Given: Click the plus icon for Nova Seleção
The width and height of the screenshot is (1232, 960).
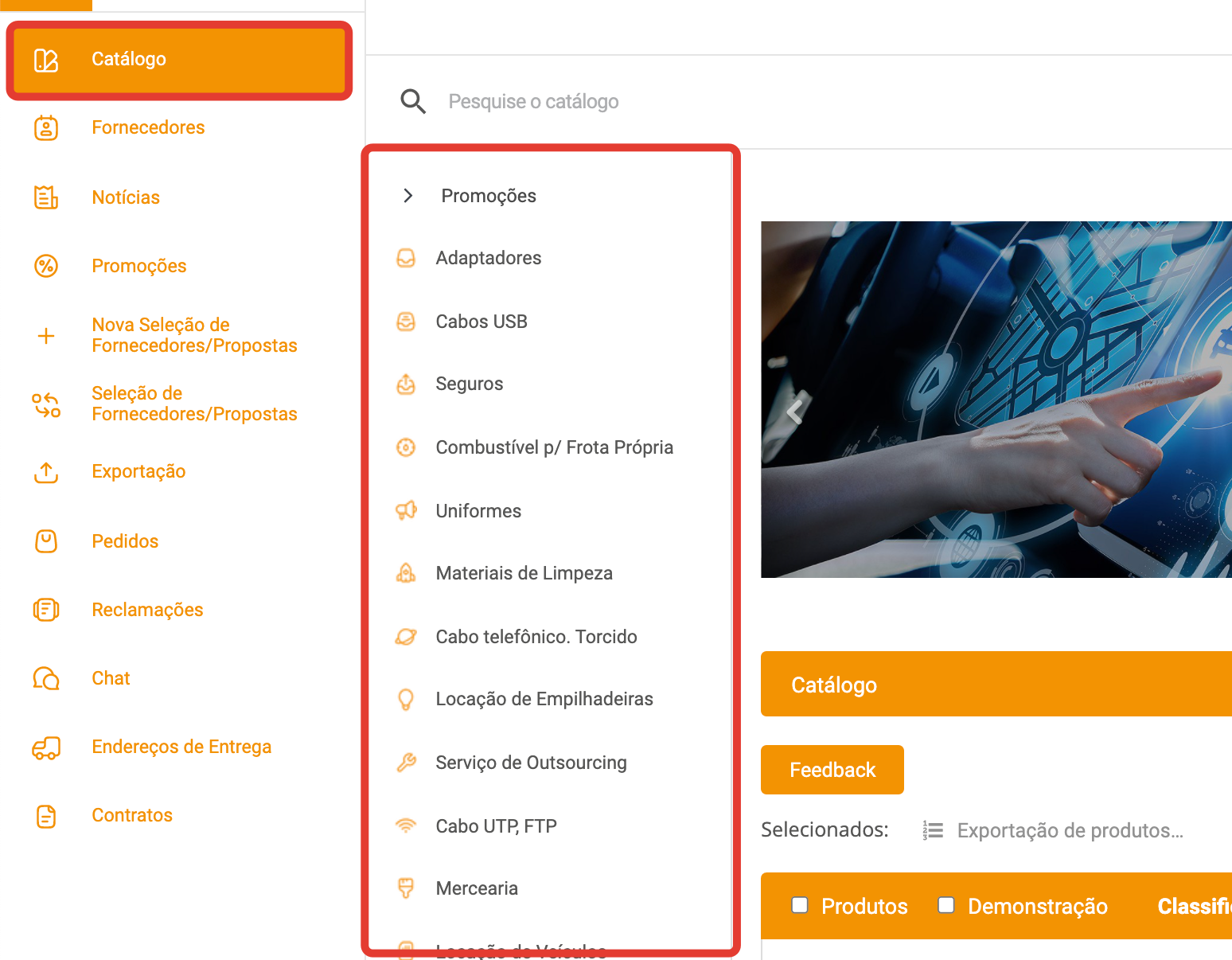Looking at the screenshot, I should tap(46, 336).
